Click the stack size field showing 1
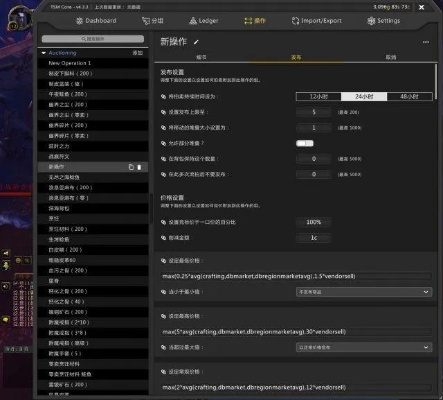Screen dimensions: 443x400 point(314,128)
